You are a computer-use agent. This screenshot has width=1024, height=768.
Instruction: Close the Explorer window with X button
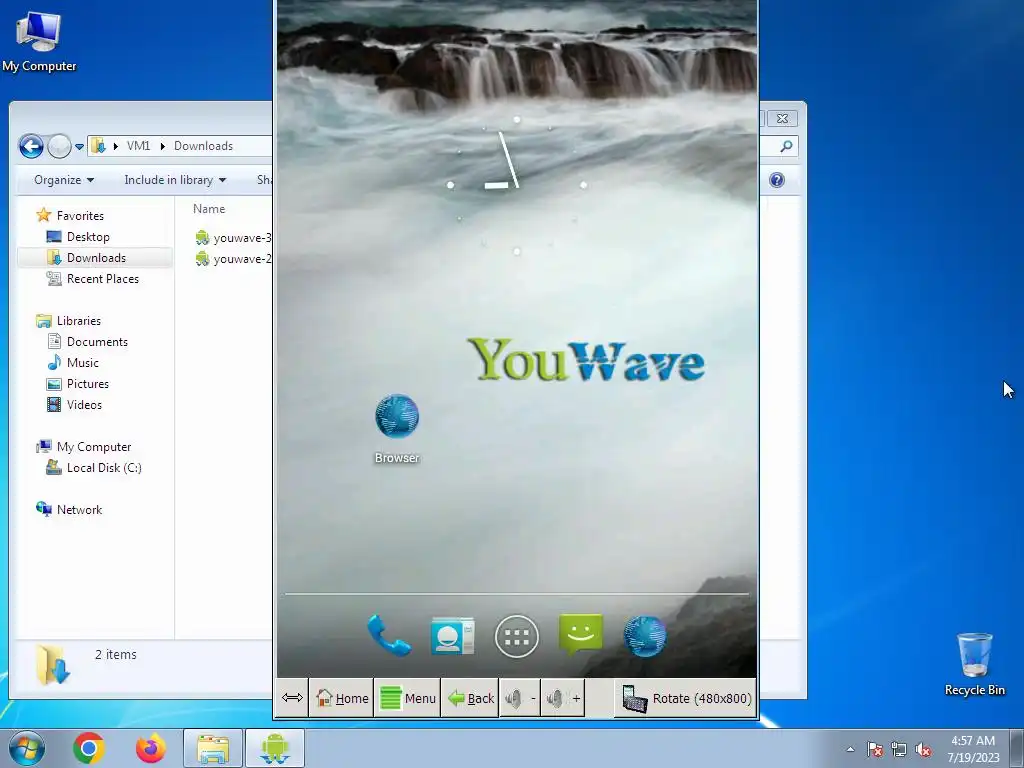coord(782,118)
